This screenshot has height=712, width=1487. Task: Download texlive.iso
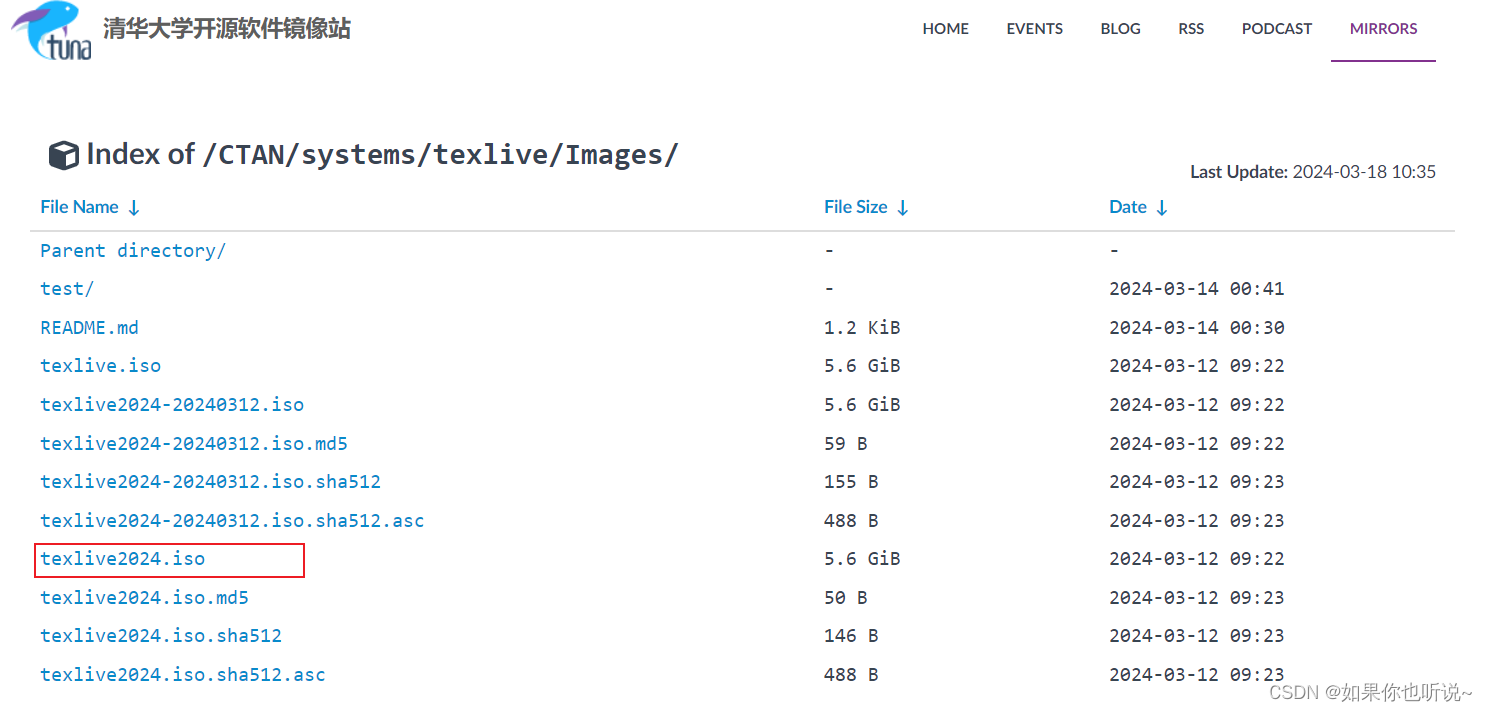tap(100, 366)
